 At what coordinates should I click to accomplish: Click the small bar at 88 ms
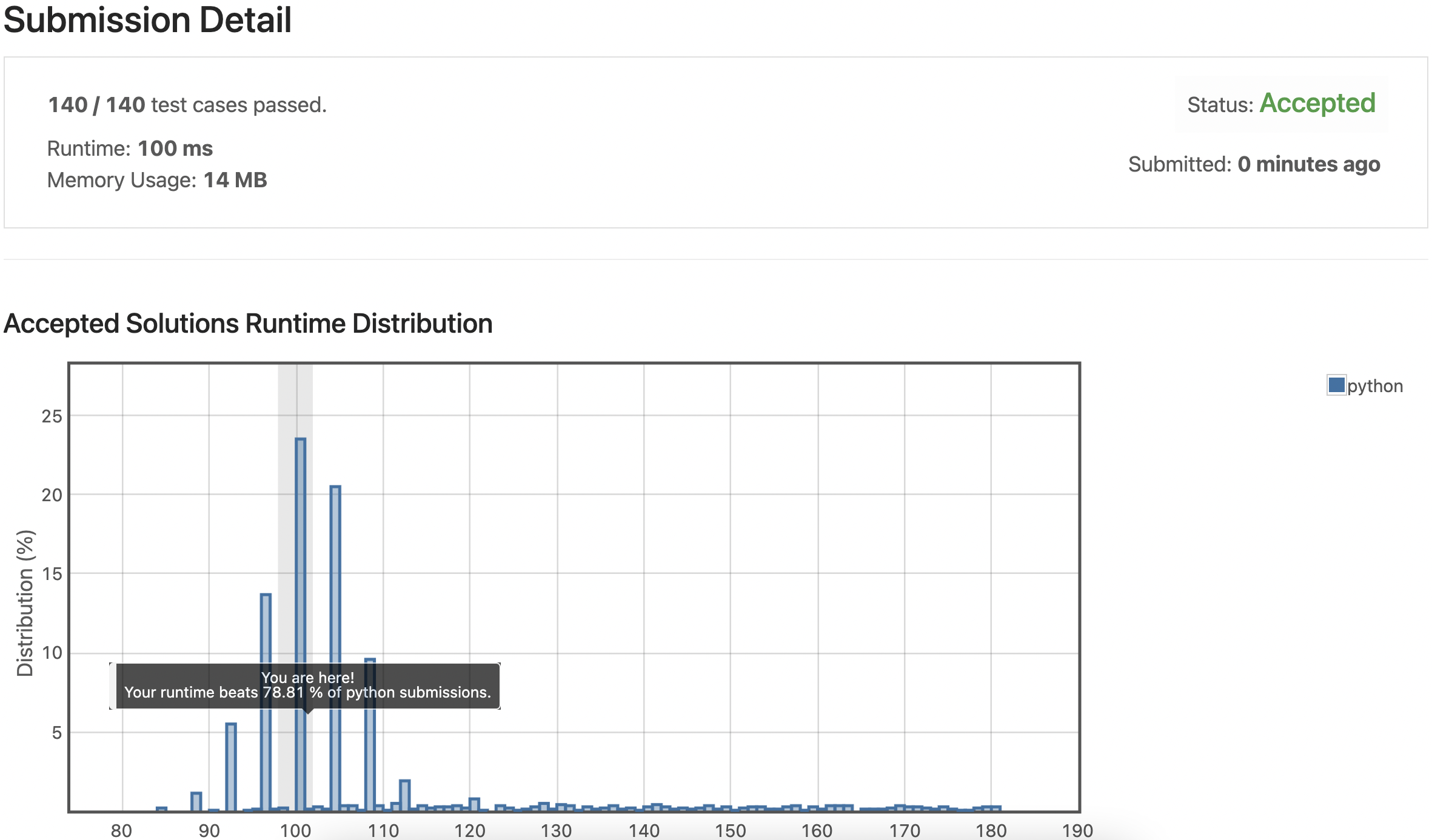pyautogui.click(x=196, y=801)
